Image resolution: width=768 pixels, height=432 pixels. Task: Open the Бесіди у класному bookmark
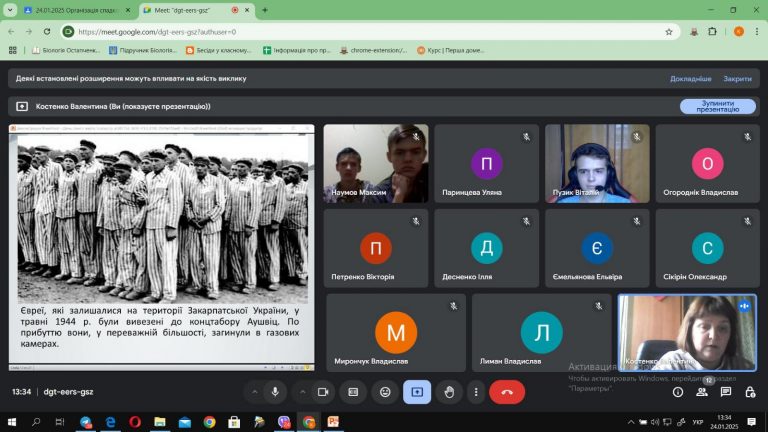click(x=219, y=50)
